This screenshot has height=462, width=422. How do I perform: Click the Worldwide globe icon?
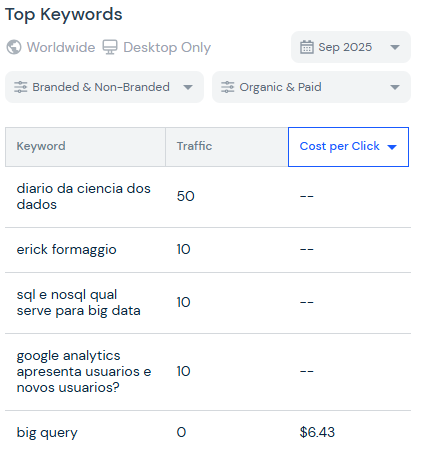pos(14,47)
